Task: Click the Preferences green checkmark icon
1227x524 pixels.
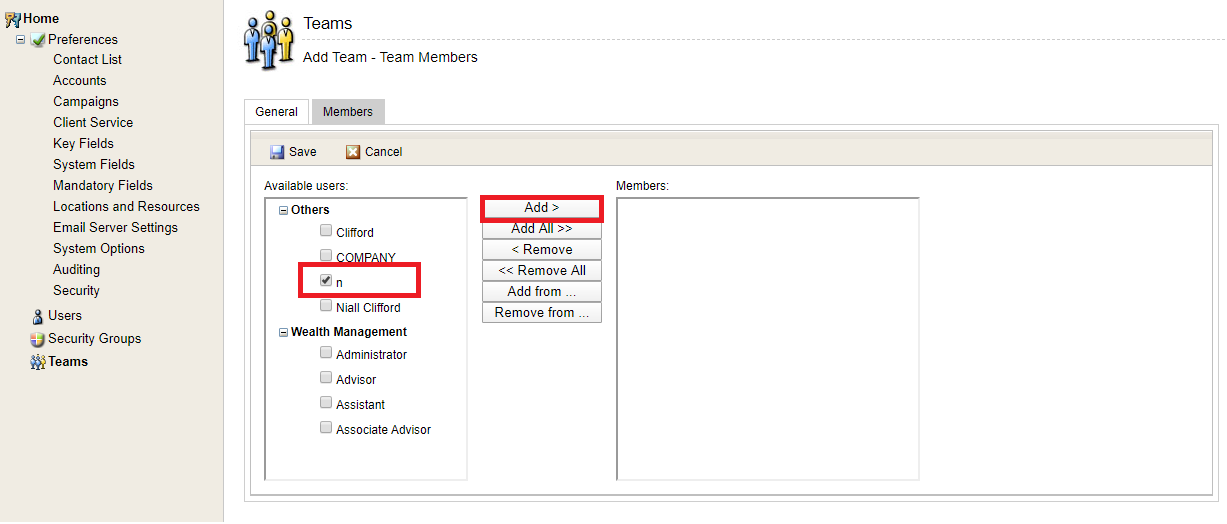Action: [38, 40]
